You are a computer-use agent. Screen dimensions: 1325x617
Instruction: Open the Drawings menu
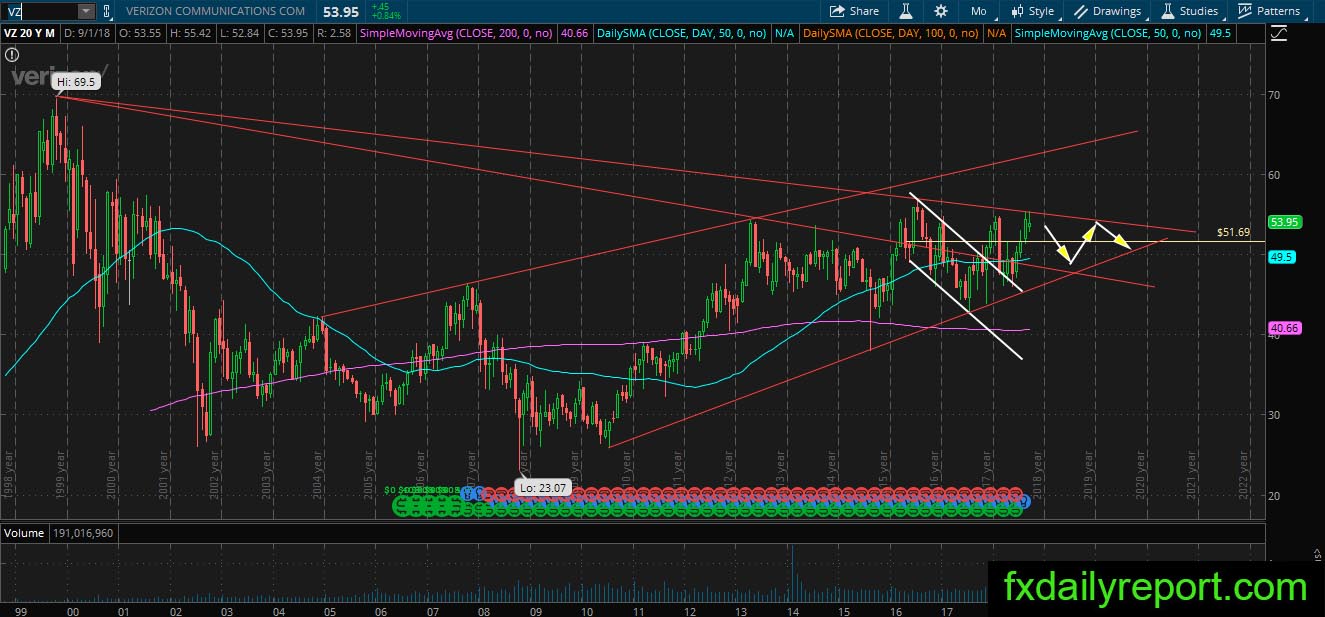click(x=1108, y=11)
